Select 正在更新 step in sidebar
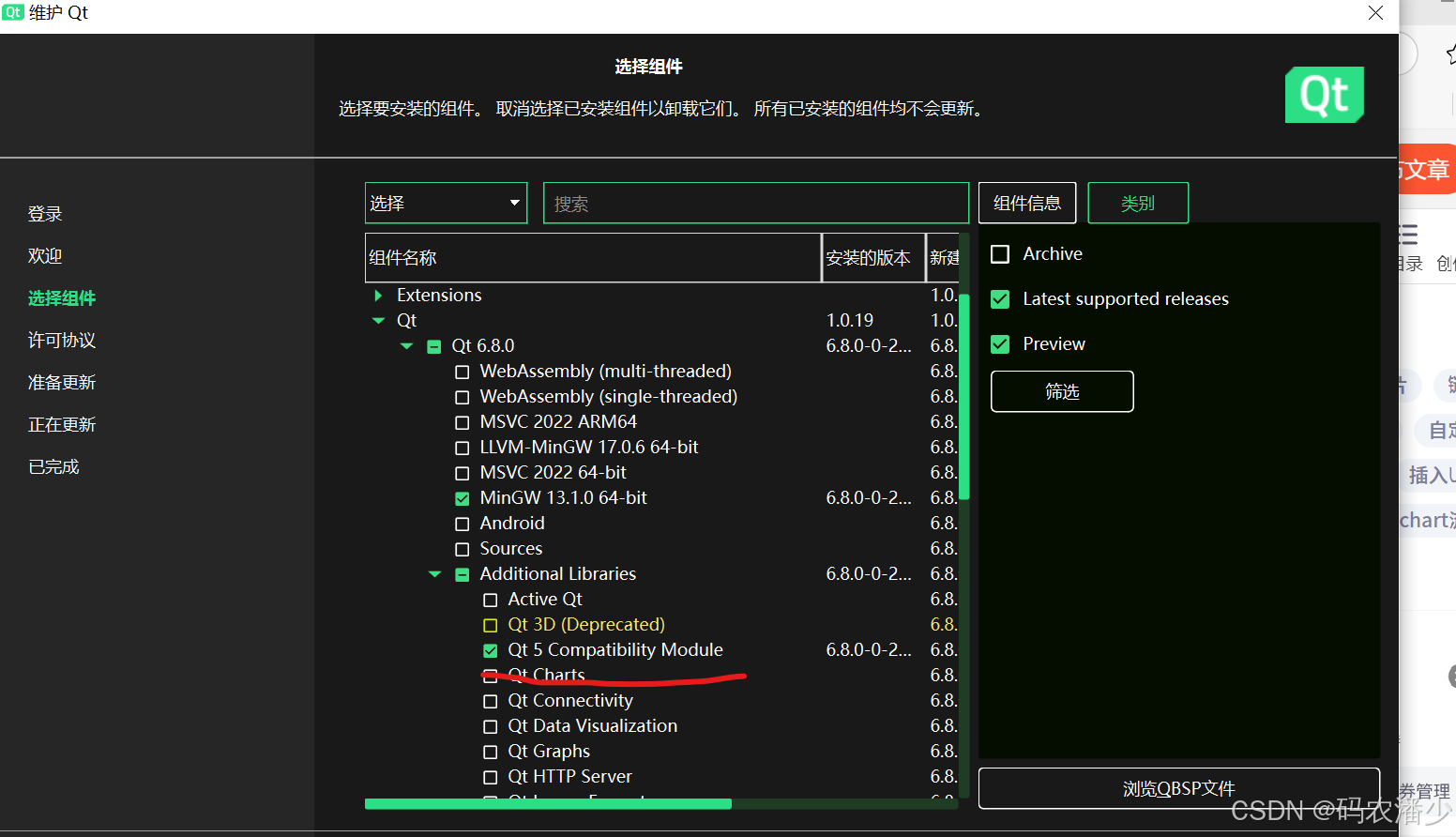The image size is (1456, 837). point(62,425)
